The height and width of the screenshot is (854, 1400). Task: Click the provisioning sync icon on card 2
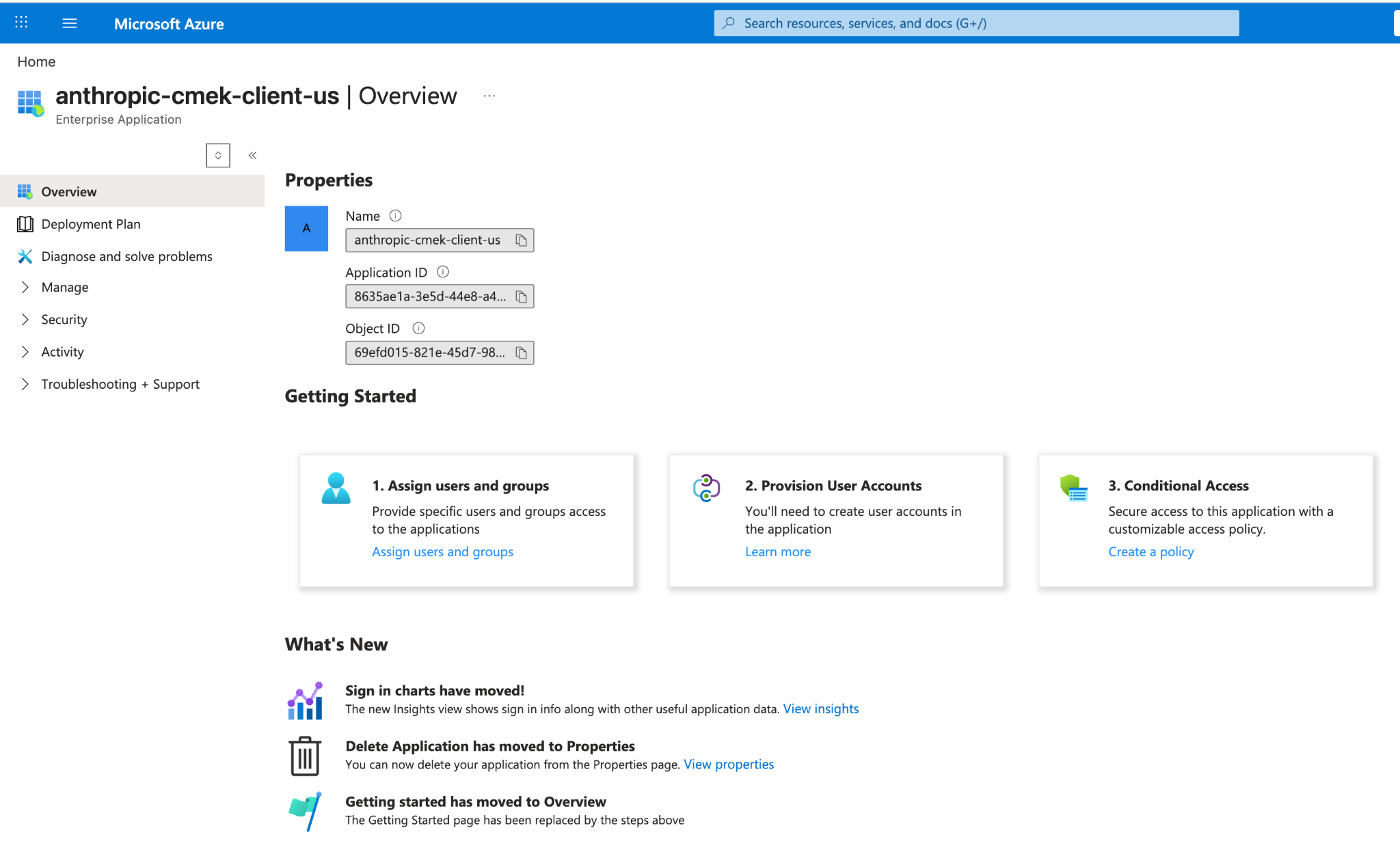pos(706,488)
